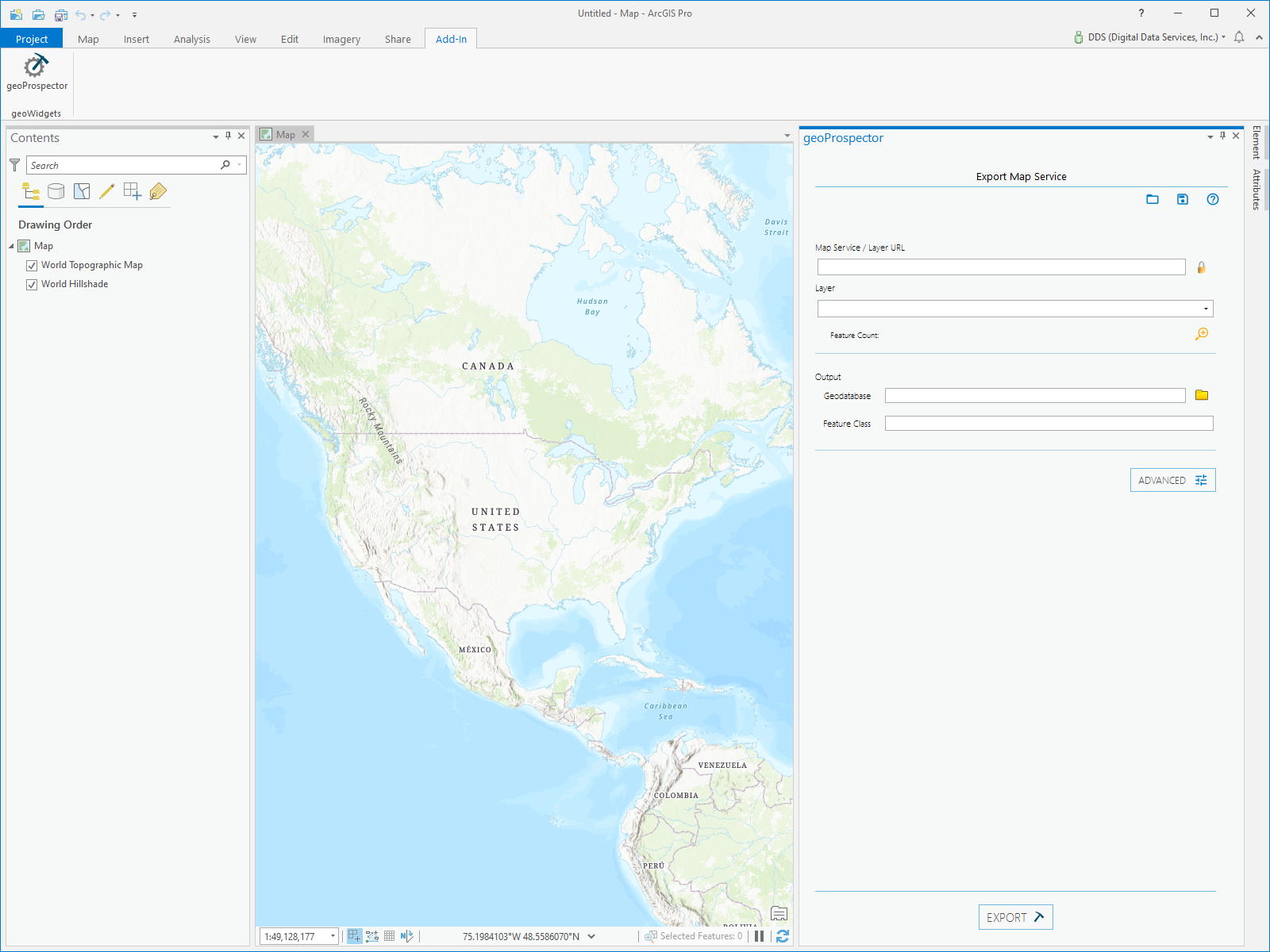The height and width of the screenshot is (952, 1270).
Task: Click the Map Service / Layer URL field
Action: [x=1001, y=267]
